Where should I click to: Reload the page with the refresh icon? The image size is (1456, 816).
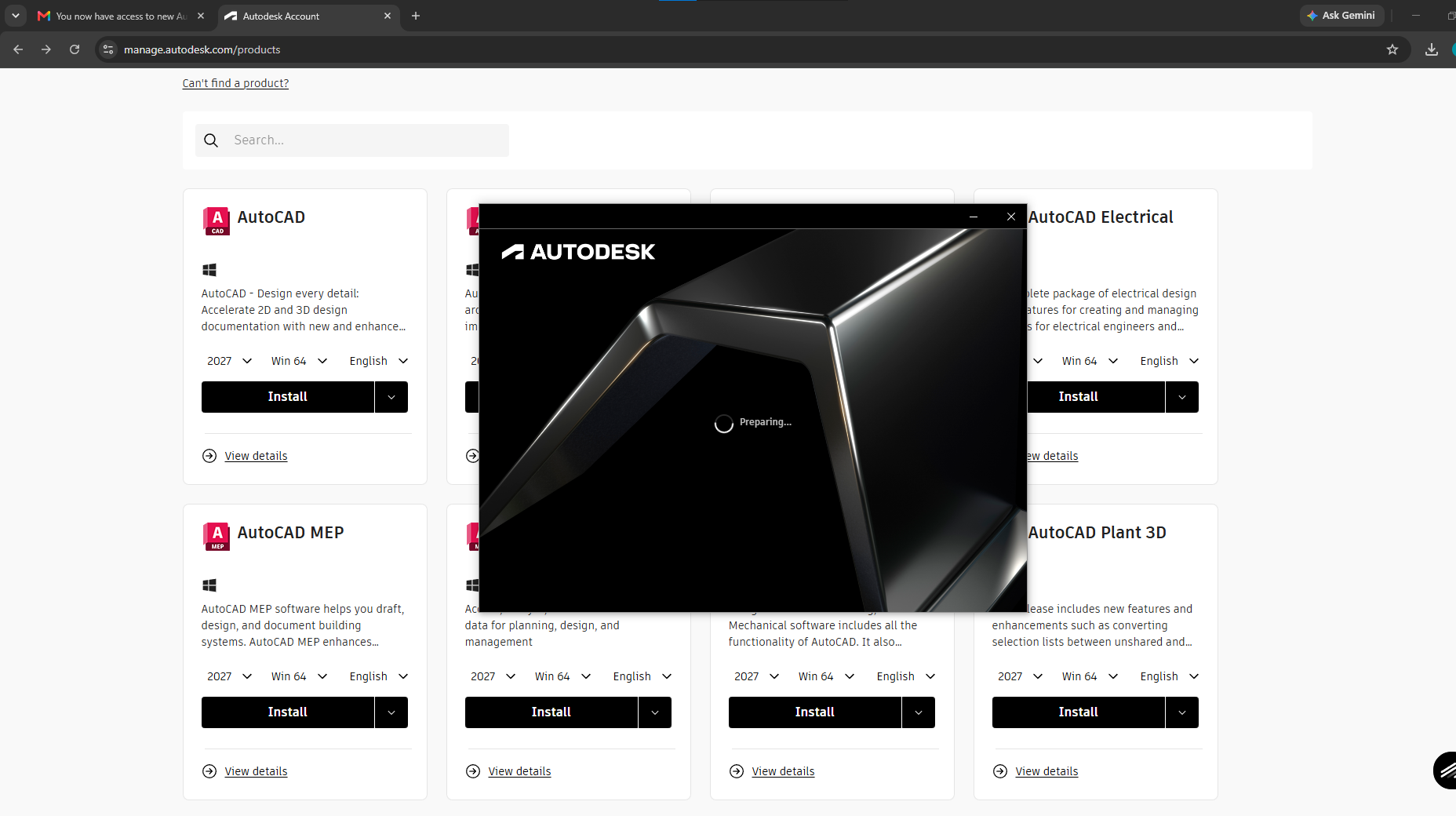[x=75, y=49]
